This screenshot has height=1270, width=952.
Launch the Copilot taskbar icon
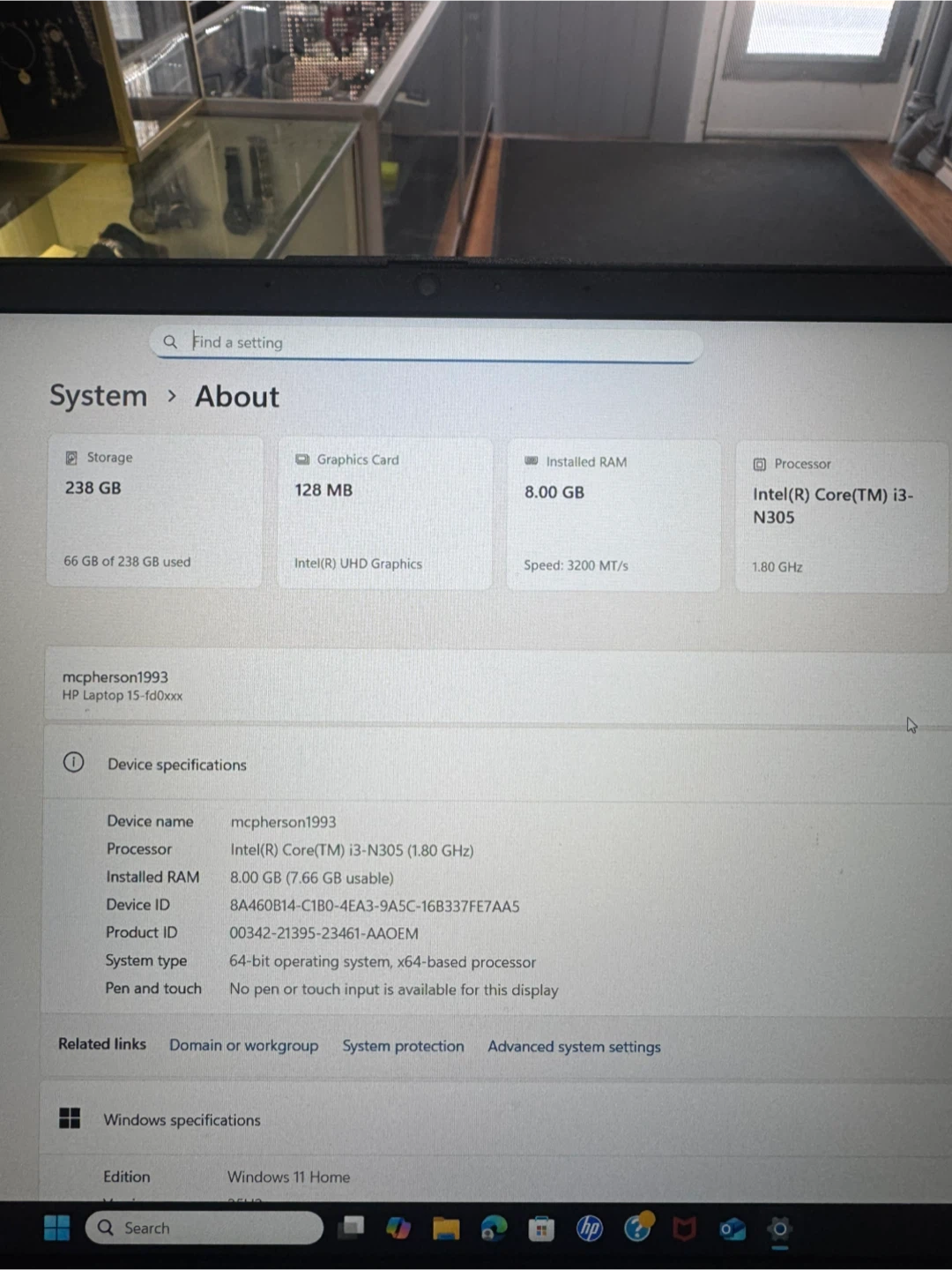(x=398, y=1228)
